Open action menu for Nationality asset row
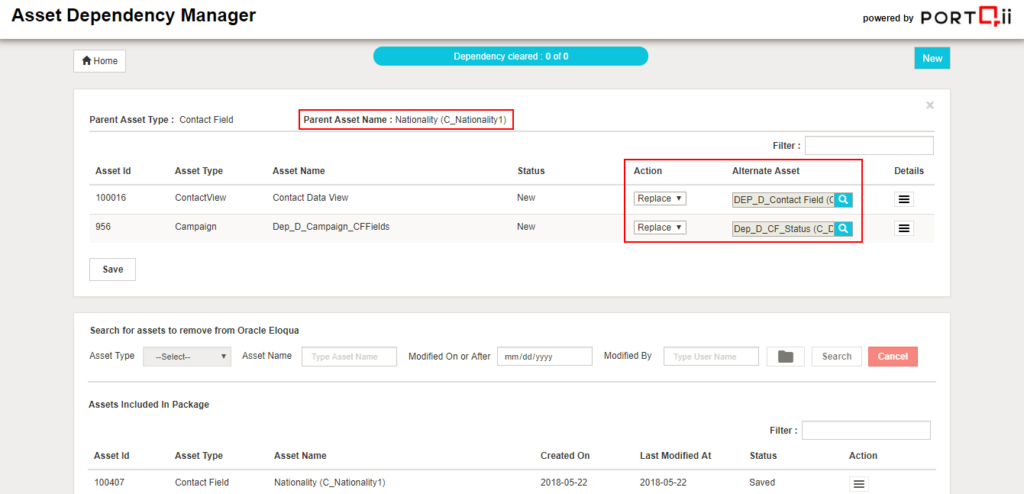Screen dimensions: 1024x494 [859, 483]
